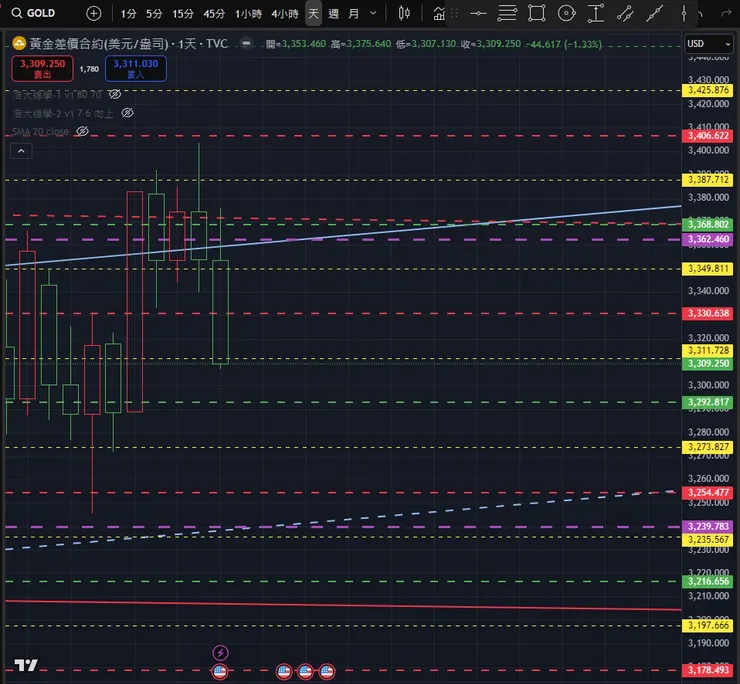
Task: Click the 3,362.460 purple price label
Action: [x=708, y=239]
